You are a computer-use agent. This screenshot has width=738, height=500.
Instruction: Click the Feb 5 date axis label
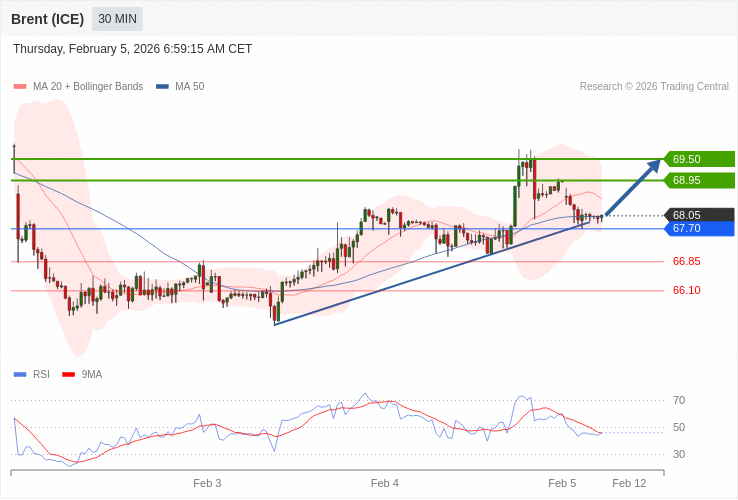(x=562, y=483)
